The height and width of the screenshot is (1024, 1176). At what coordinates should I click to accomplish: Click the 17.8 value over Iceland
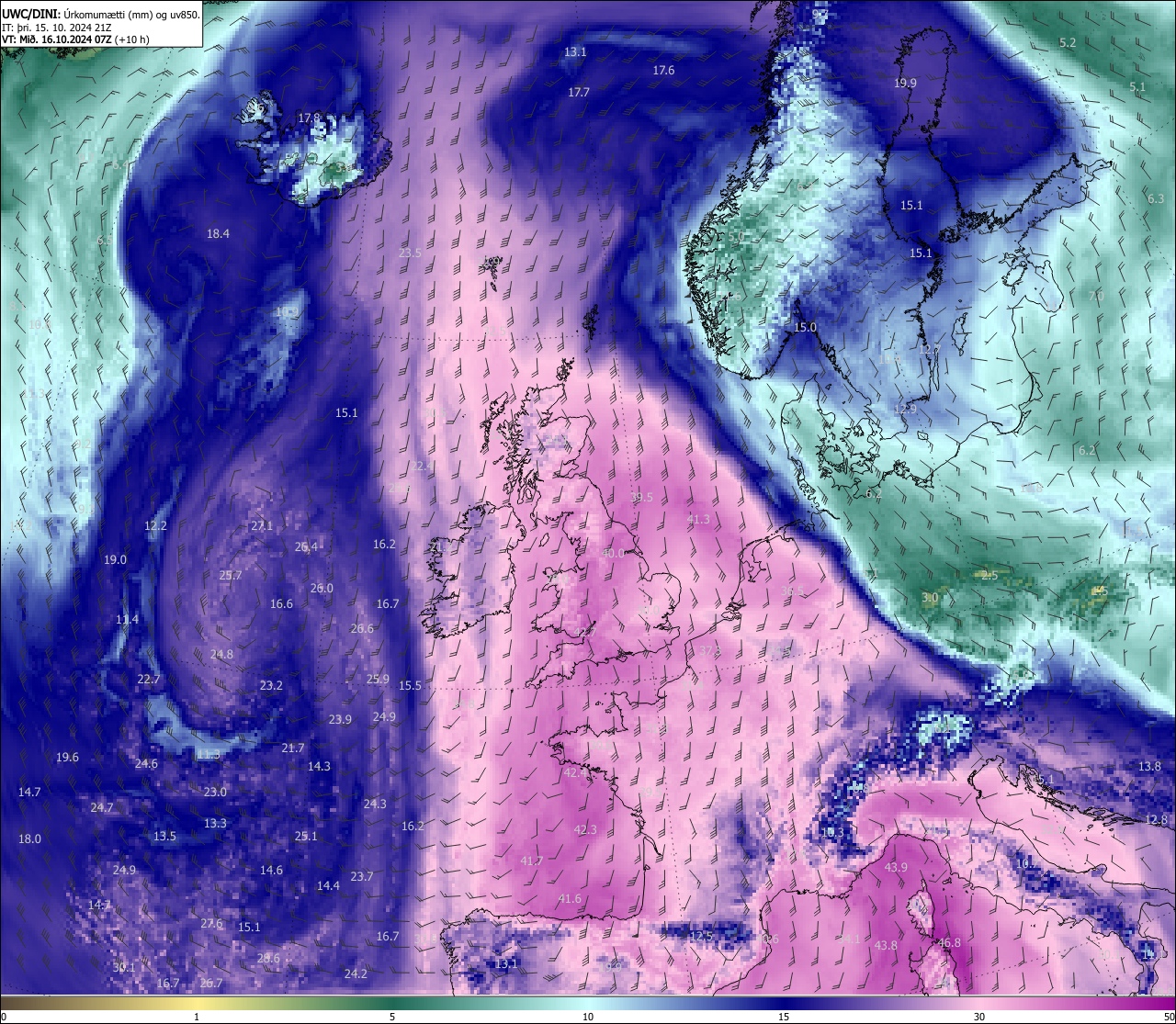[x=310, y=118]
